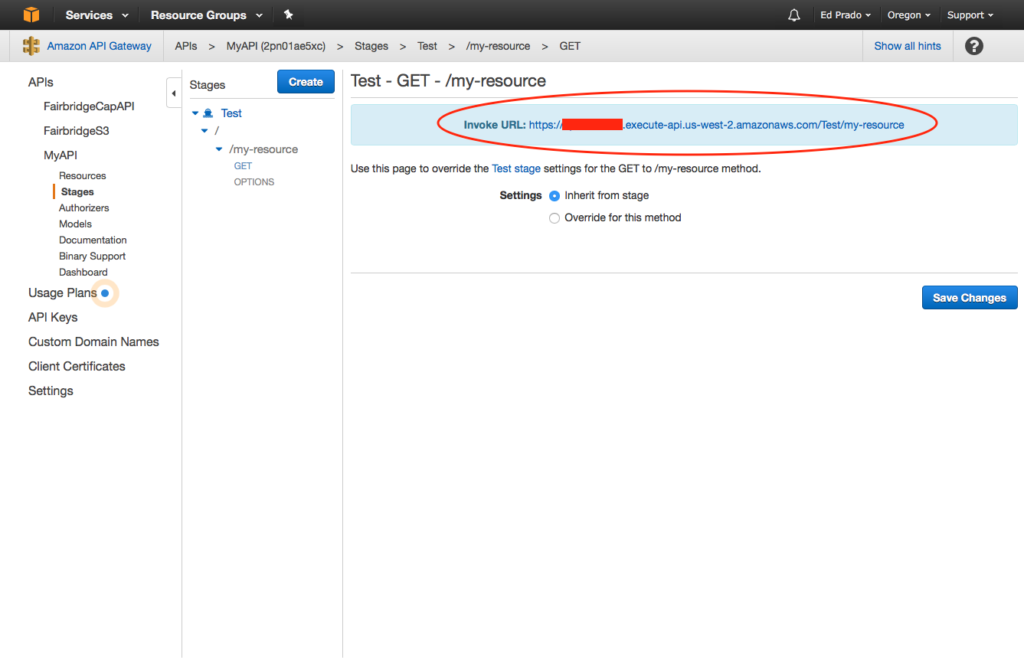Open the Invoke URL link

pyautogui.click(x=716, y=125)
